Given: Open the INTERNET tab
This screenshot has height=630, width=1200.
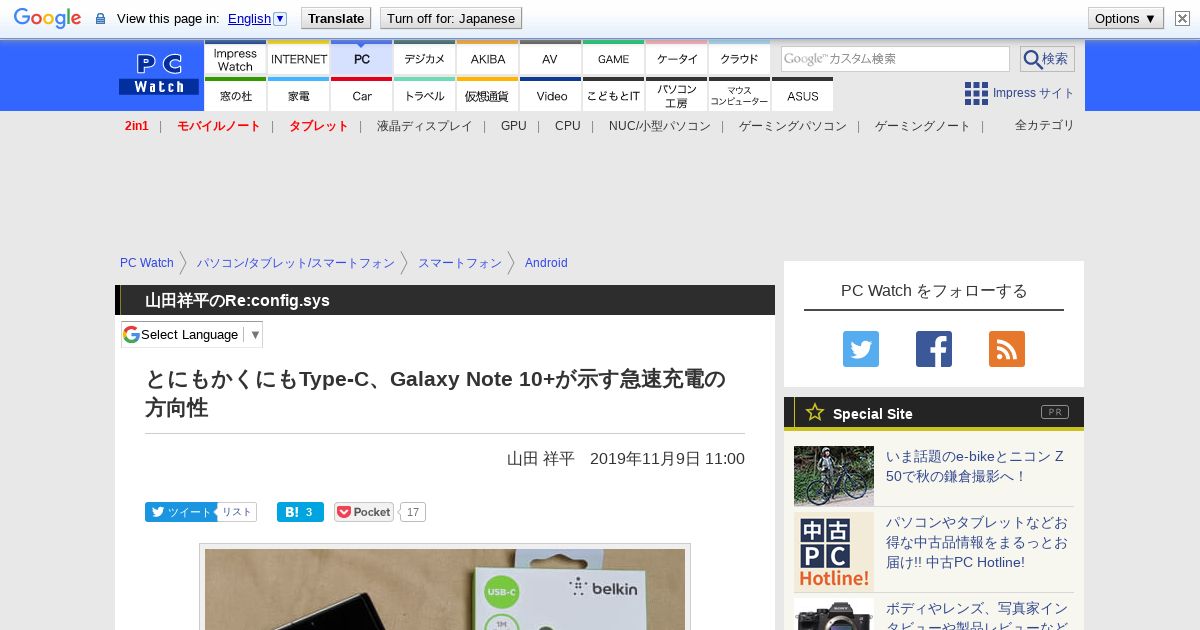Looking at the screenshot, I should click(x=299, y=59).
